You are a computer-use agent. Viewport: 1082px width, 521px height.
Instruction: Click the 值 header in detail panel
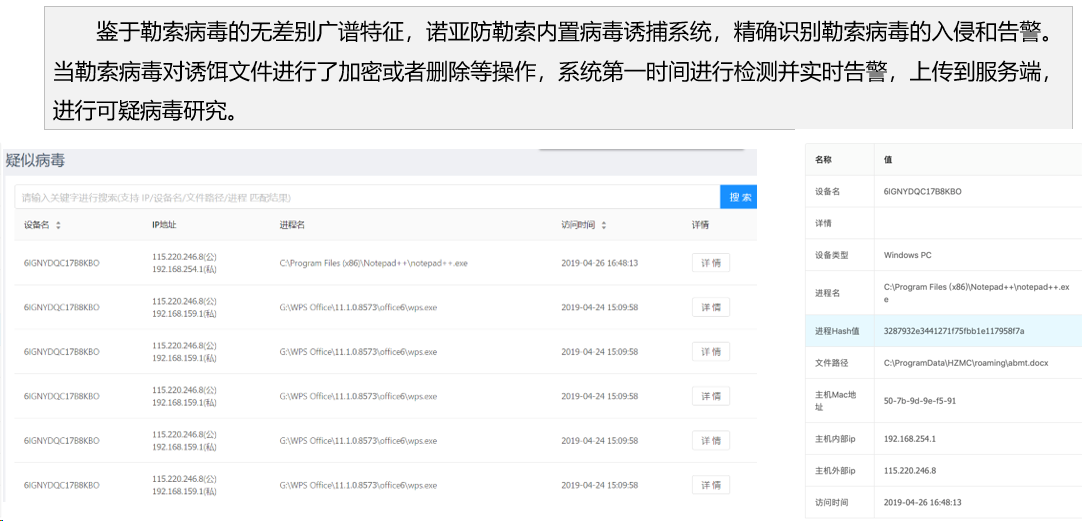(887, 159)
